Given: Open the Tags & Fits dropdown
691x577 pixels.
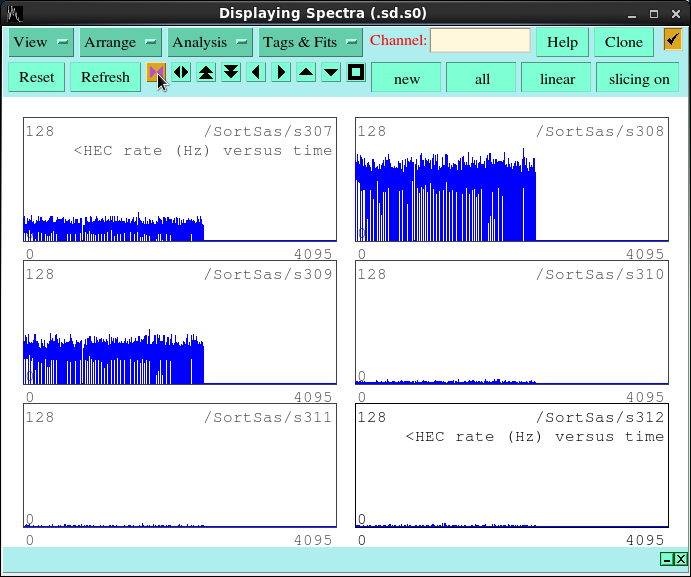Looking at the screenshot, I should click(x=310, y=42).
